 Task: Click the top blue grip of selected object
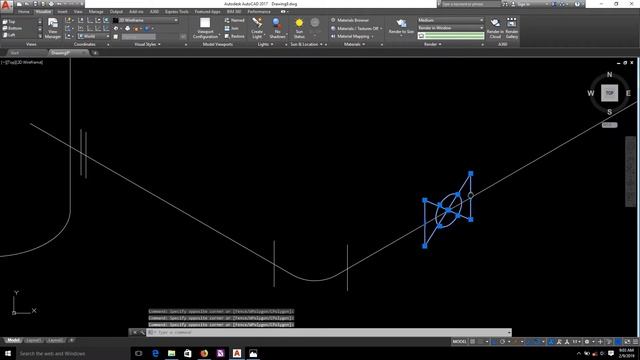pos(471,174)
